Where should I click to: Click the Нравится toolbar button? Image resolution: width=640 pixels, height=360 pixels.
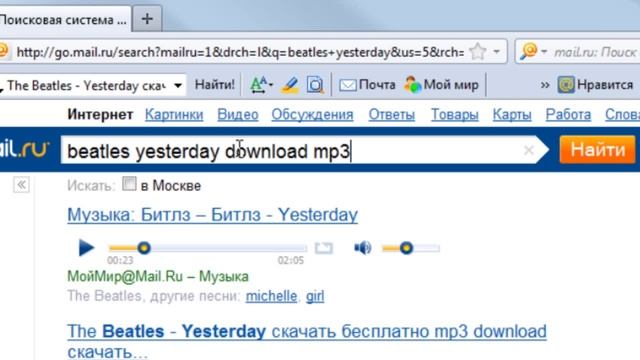coord(596,85)
